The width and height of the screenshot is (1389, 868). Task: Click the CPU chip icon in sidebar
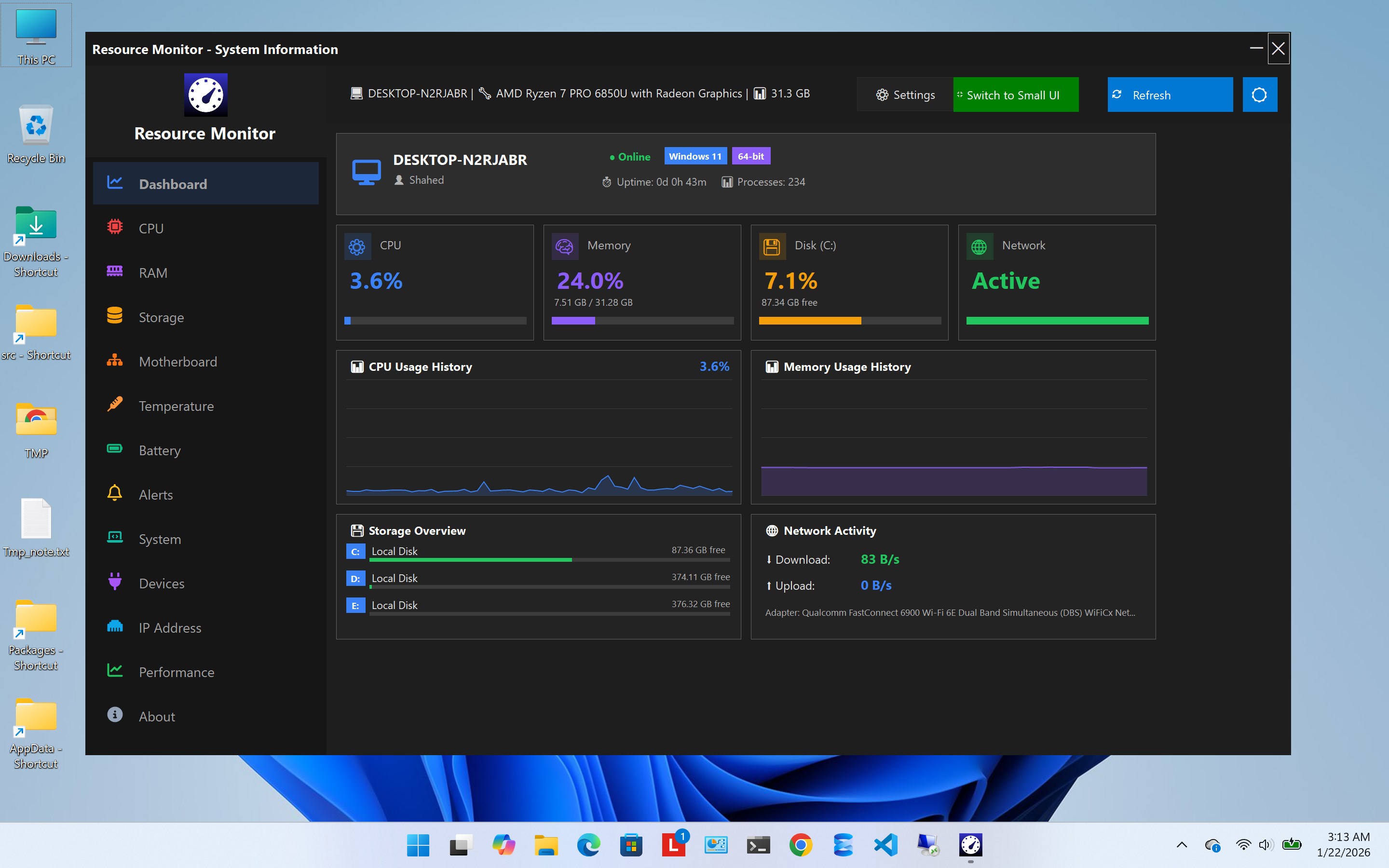point(115,227)
